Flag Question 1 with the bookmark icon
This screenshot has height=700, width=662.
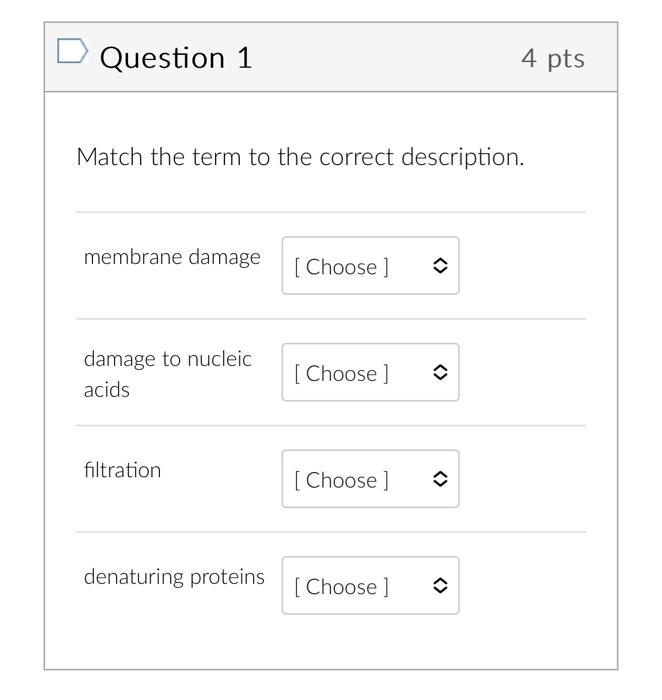click(72, 51)
